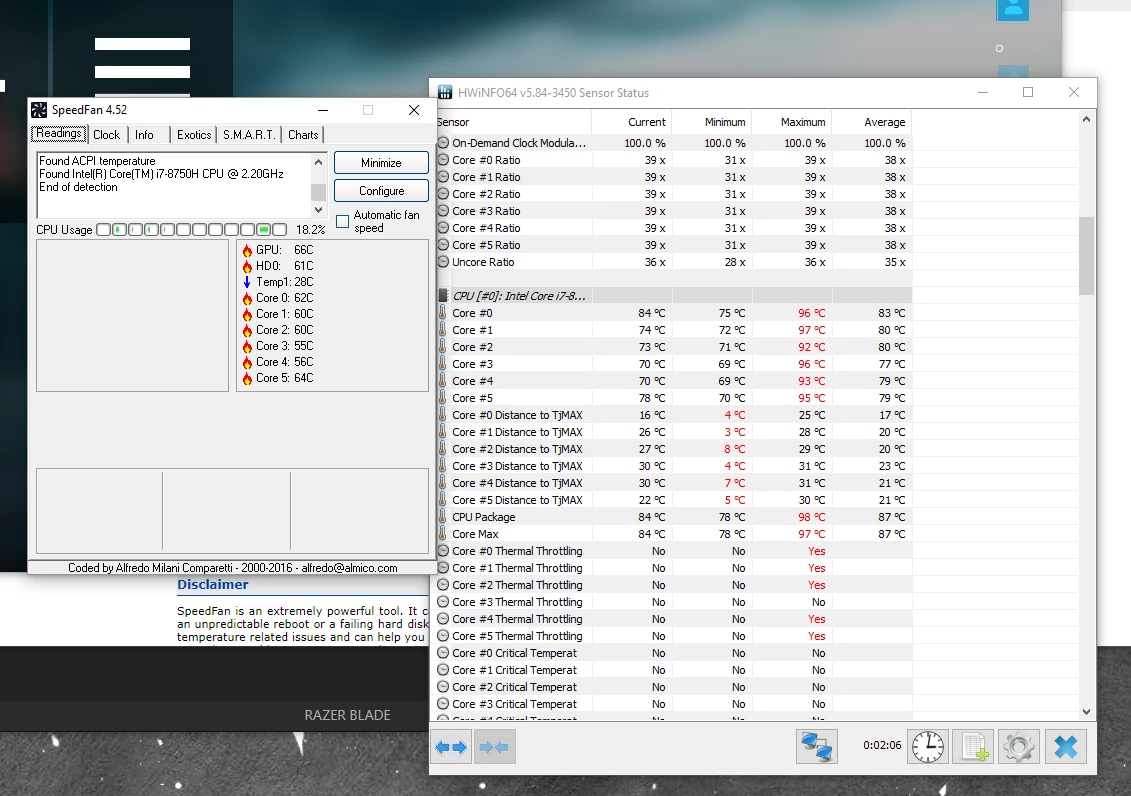Click HWiNFO scrollbar up arrow
Viewport: 1131px width, 796px height.
coord(1086,120)
